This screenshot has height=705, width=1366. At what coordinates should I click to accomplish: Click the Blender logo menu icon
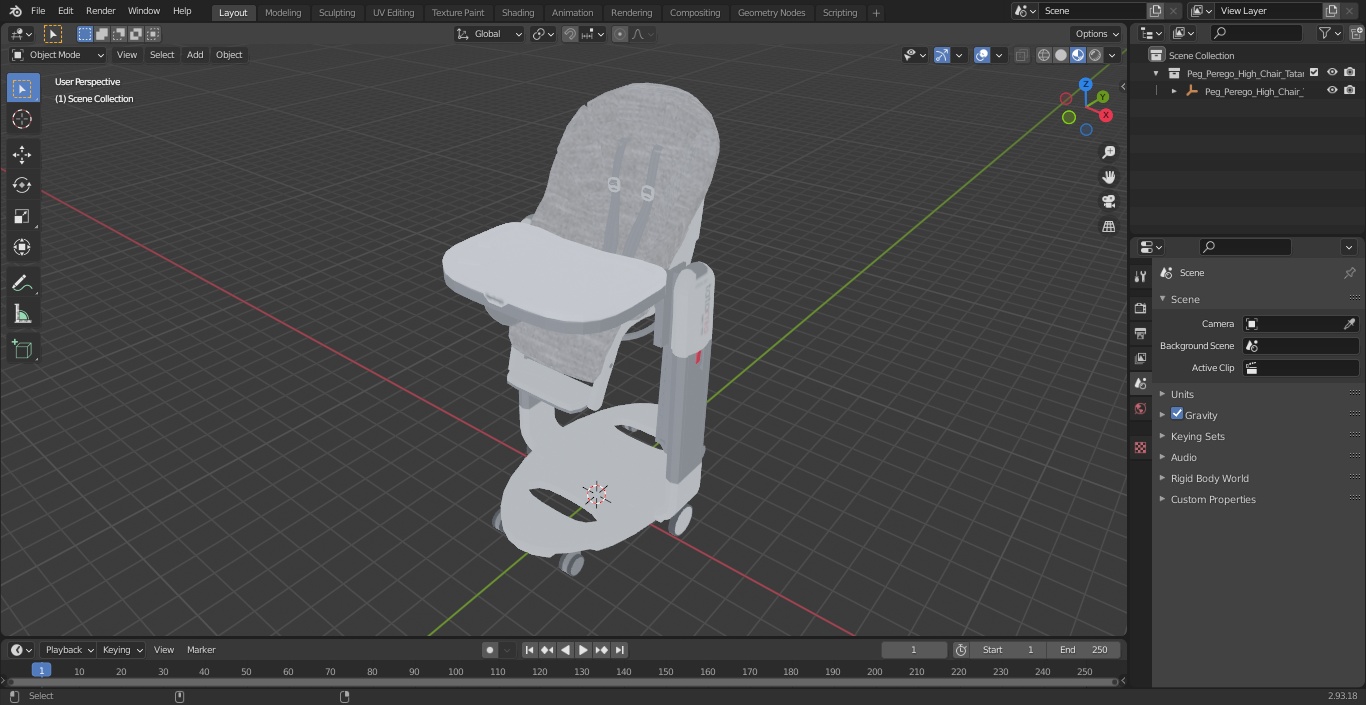tap(15, 11)
